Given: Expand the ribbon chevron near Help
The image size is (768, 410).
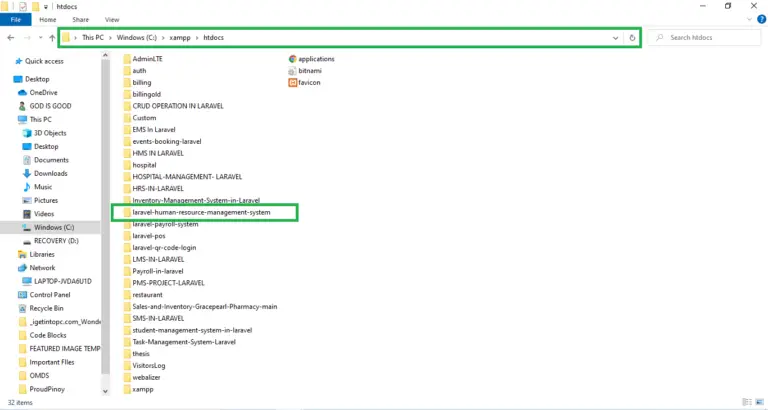Looking at the screenshot, I should pyautogui.click(x=749, y=20).
